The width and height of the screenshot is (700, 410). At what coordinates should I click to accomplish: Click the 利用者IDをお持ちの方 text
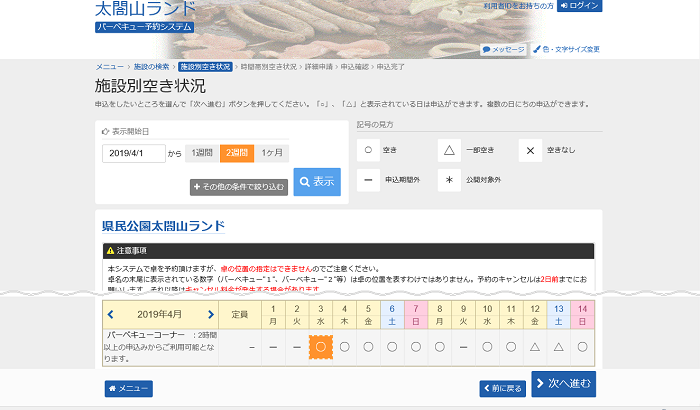click(x=518, y=6)
